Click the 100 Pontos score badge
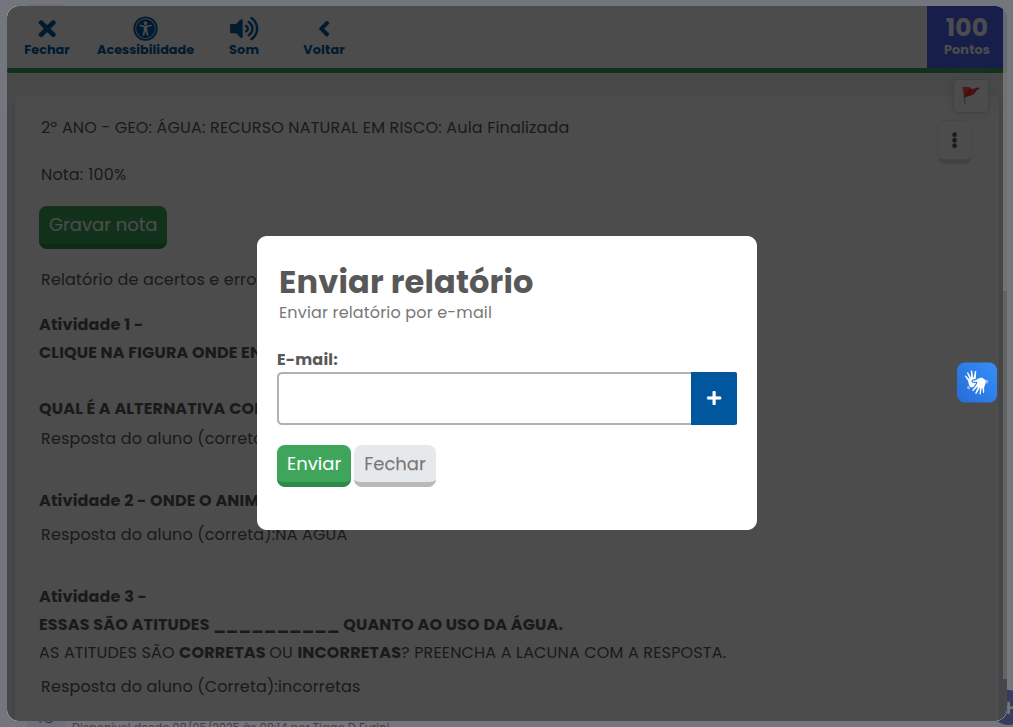Screen dimensions: 1013x727 coord(965,37)
